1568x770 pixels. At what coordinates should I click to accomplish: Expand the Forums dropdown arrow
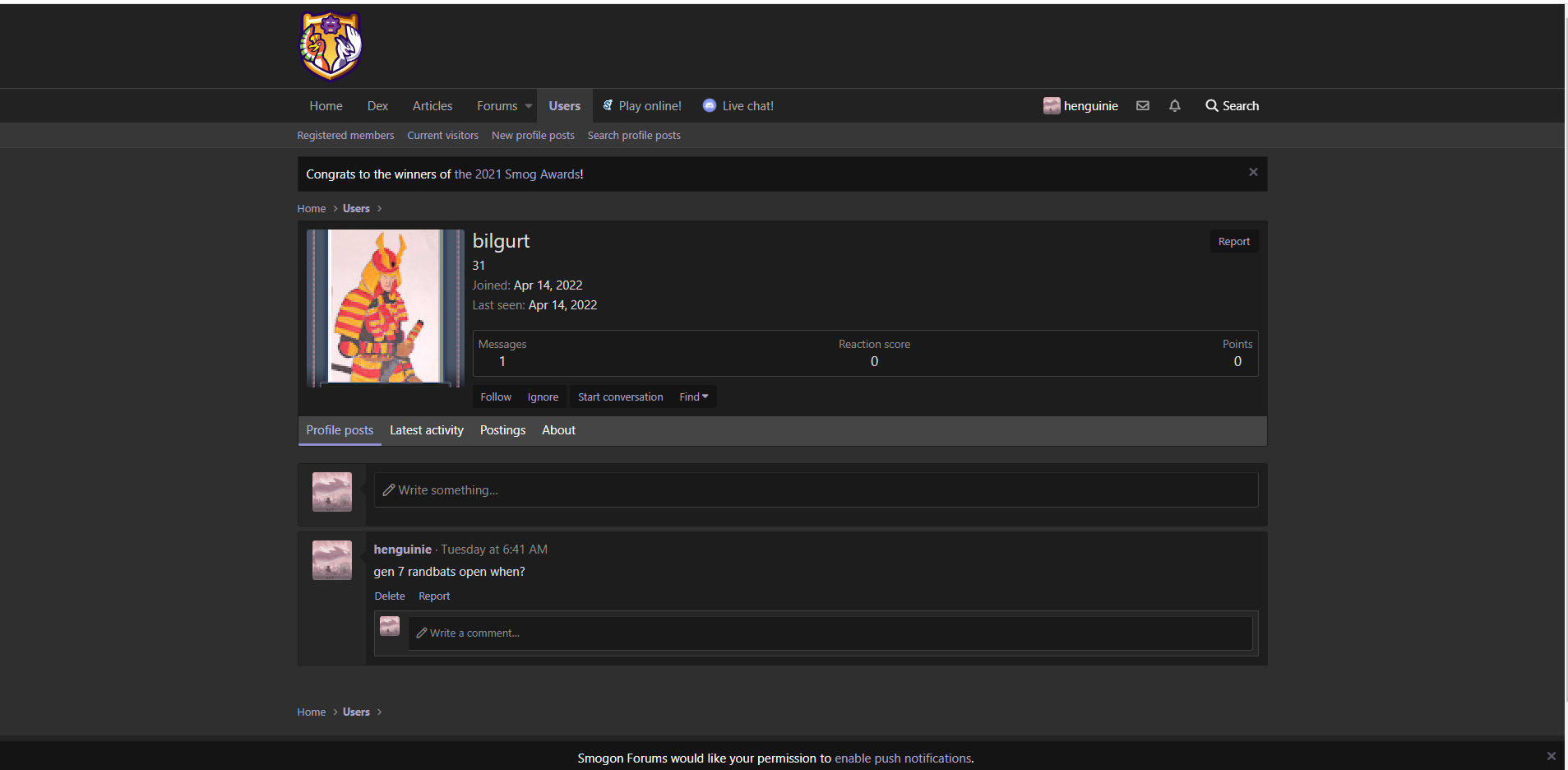click(x=529, y=106)
